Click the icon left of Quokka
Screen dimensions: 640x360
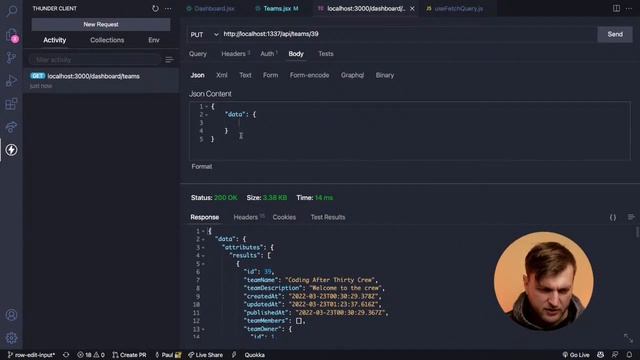[x=234, y=355]
